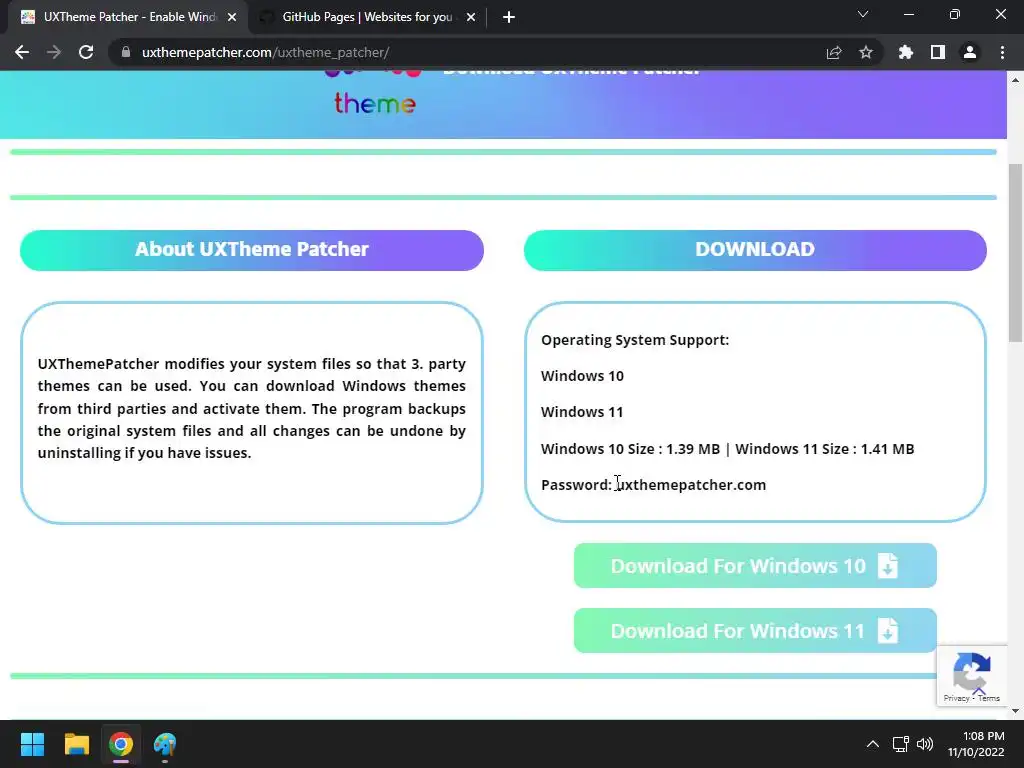This screenshot has height=768, width=1024.
Task: Download For Windows 11 button
Action: [x=755, y=631]
